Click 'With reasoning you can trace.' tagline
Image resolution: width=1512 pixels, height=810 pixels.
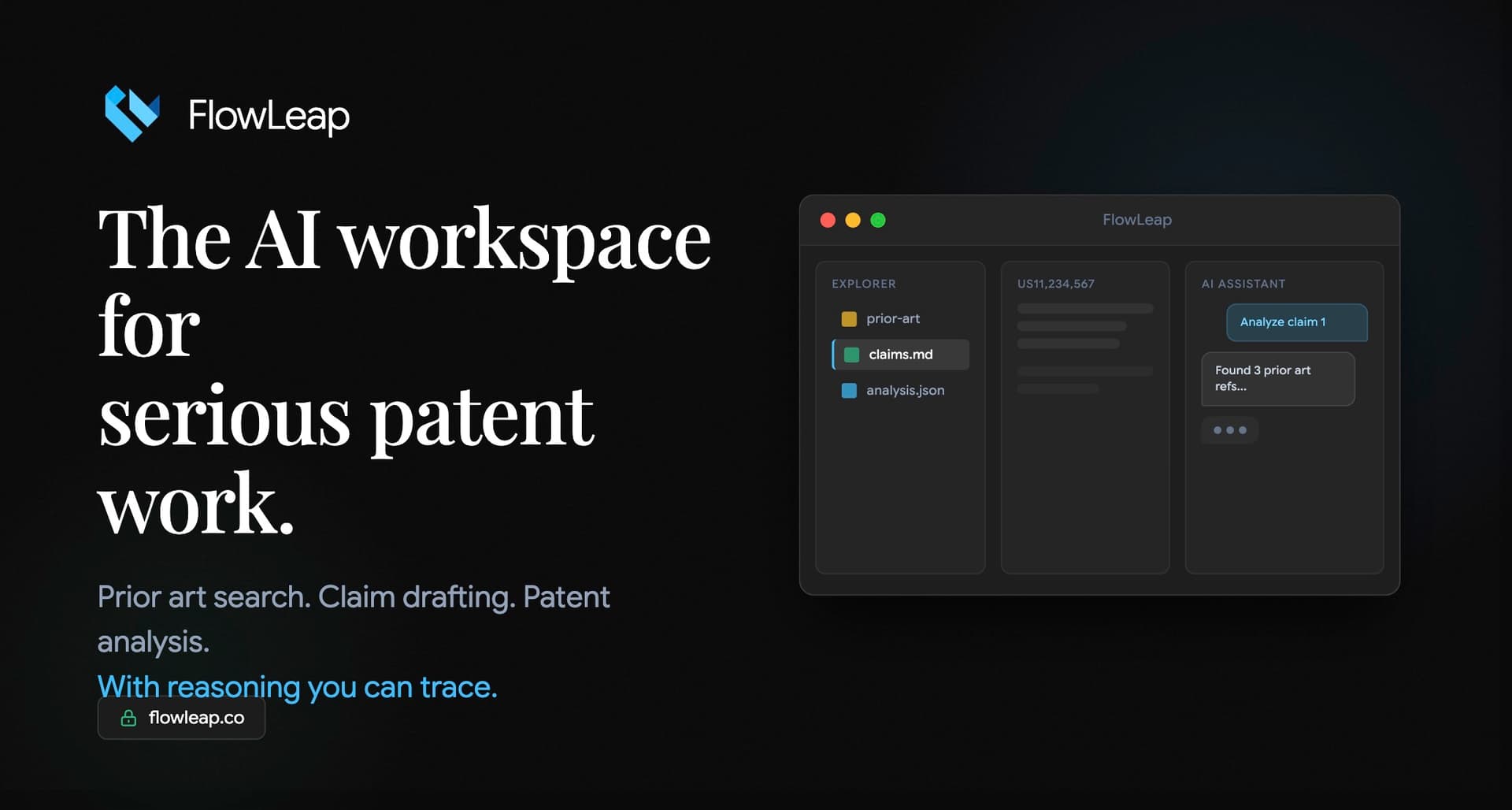point(298,687)
